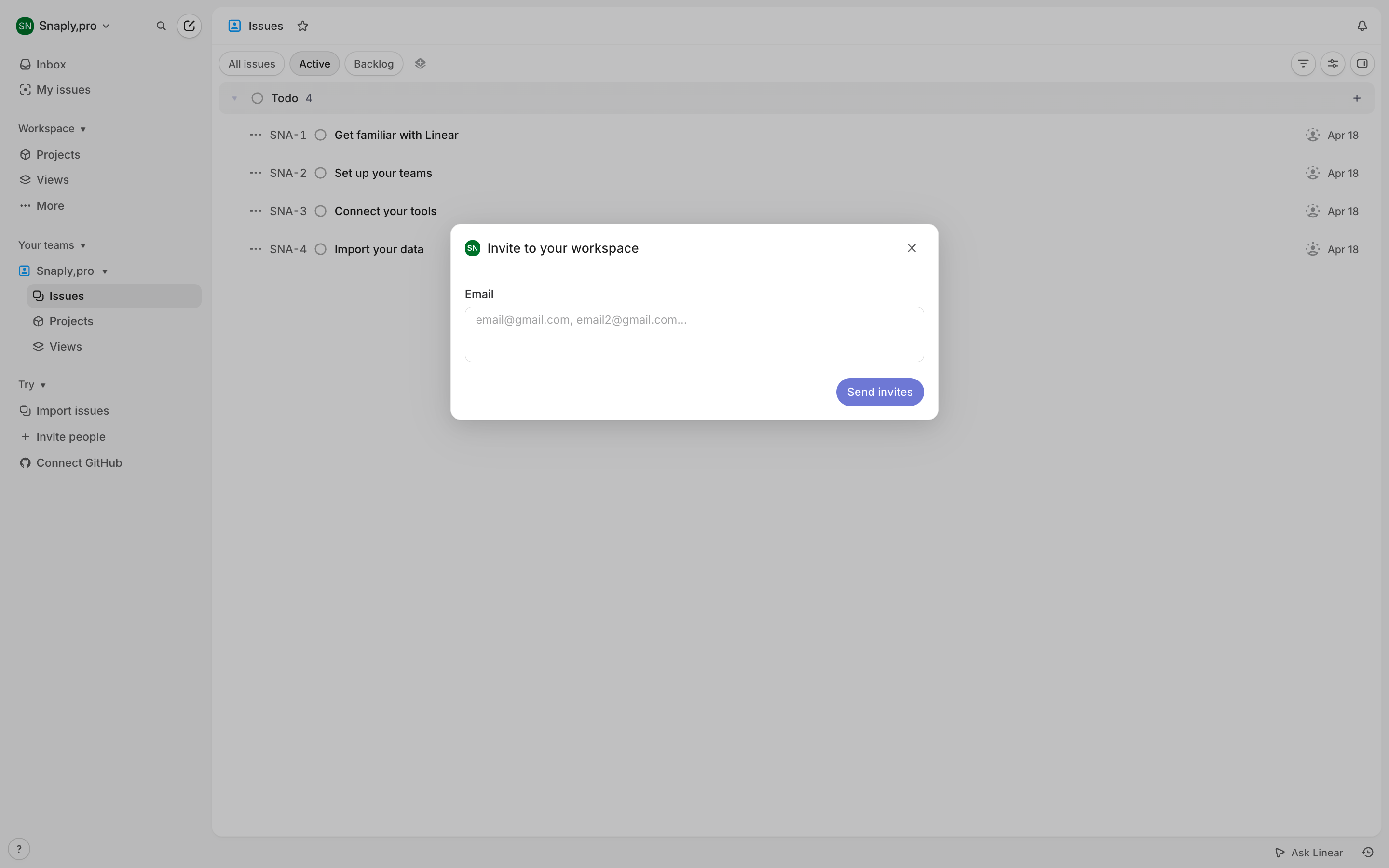Click assignee icon on SNA-3 row
Viewport: 1389px width, 868px height.
1313,211
